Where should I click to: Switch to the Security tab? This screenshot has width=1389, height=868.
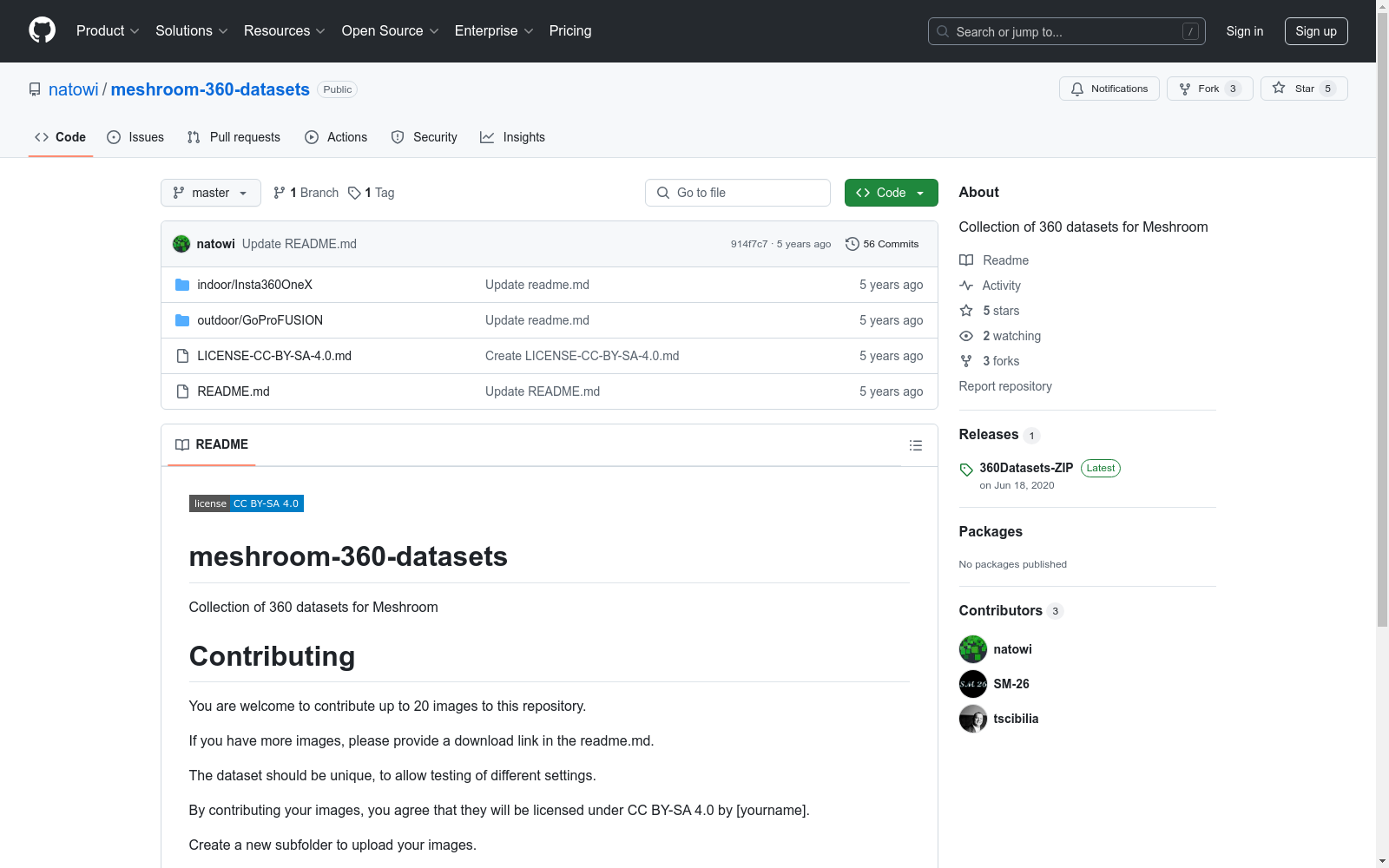coord(425,137)
